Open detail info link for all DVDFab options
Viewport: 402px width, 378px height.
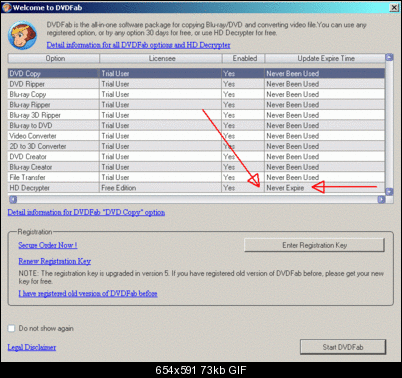click(x=138, y=45)
